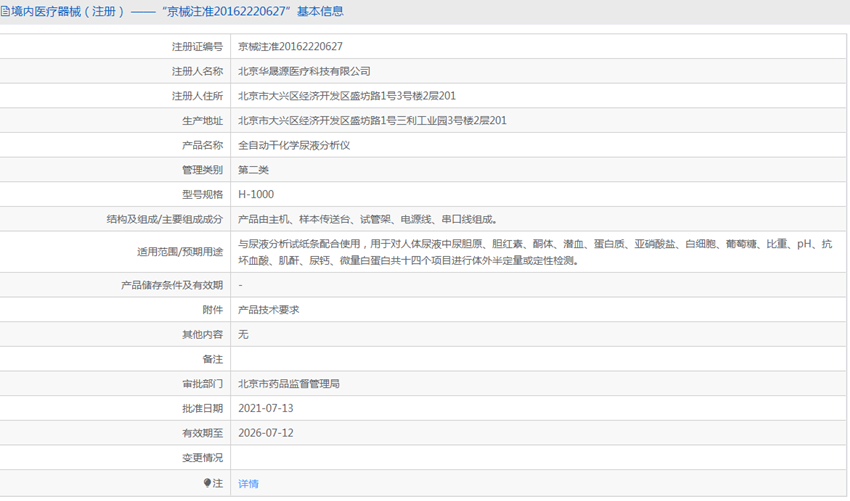Select the intended use text starting 与尿液分析试纸条

click(x=535, y=252)
